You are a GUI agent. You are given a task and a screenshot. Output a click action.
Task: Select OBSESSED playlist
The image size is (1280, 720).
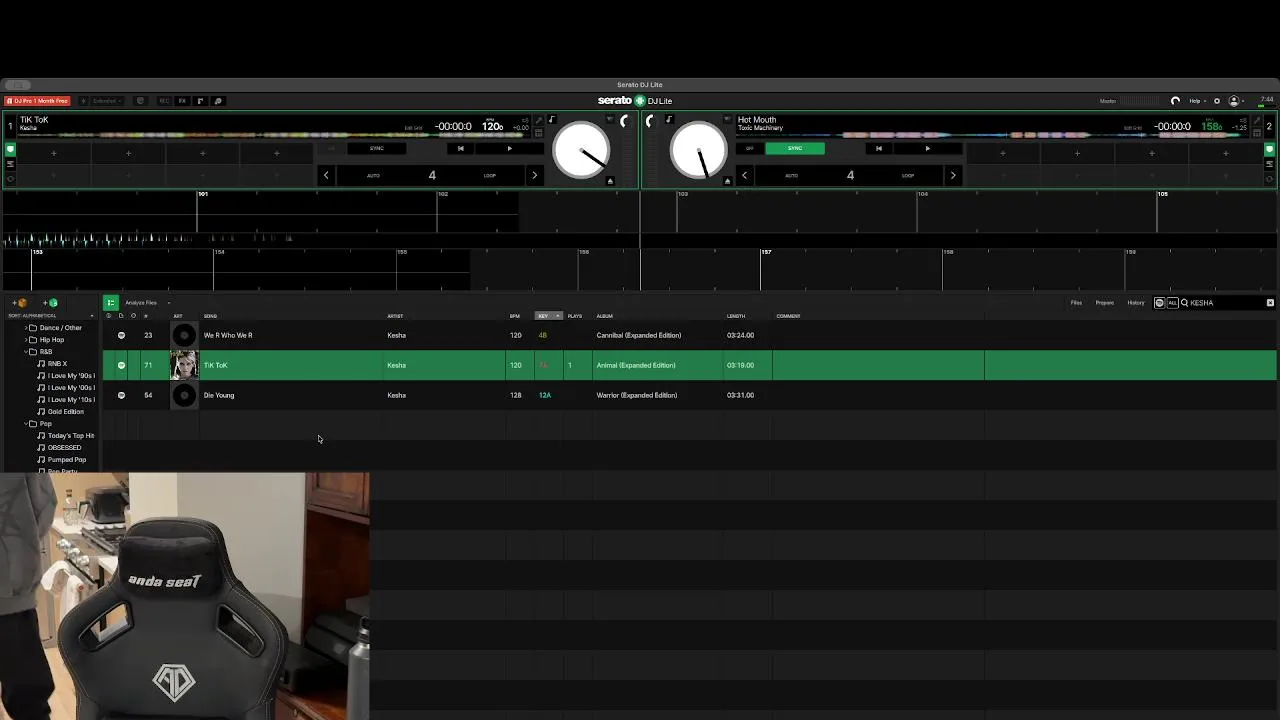tap(65, 448)
